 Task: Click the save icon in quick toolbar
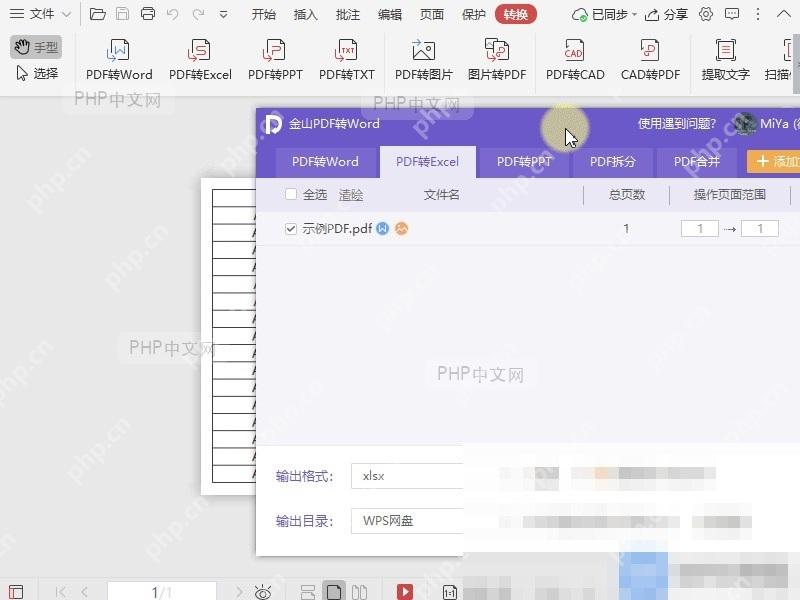tap(122, 14)
